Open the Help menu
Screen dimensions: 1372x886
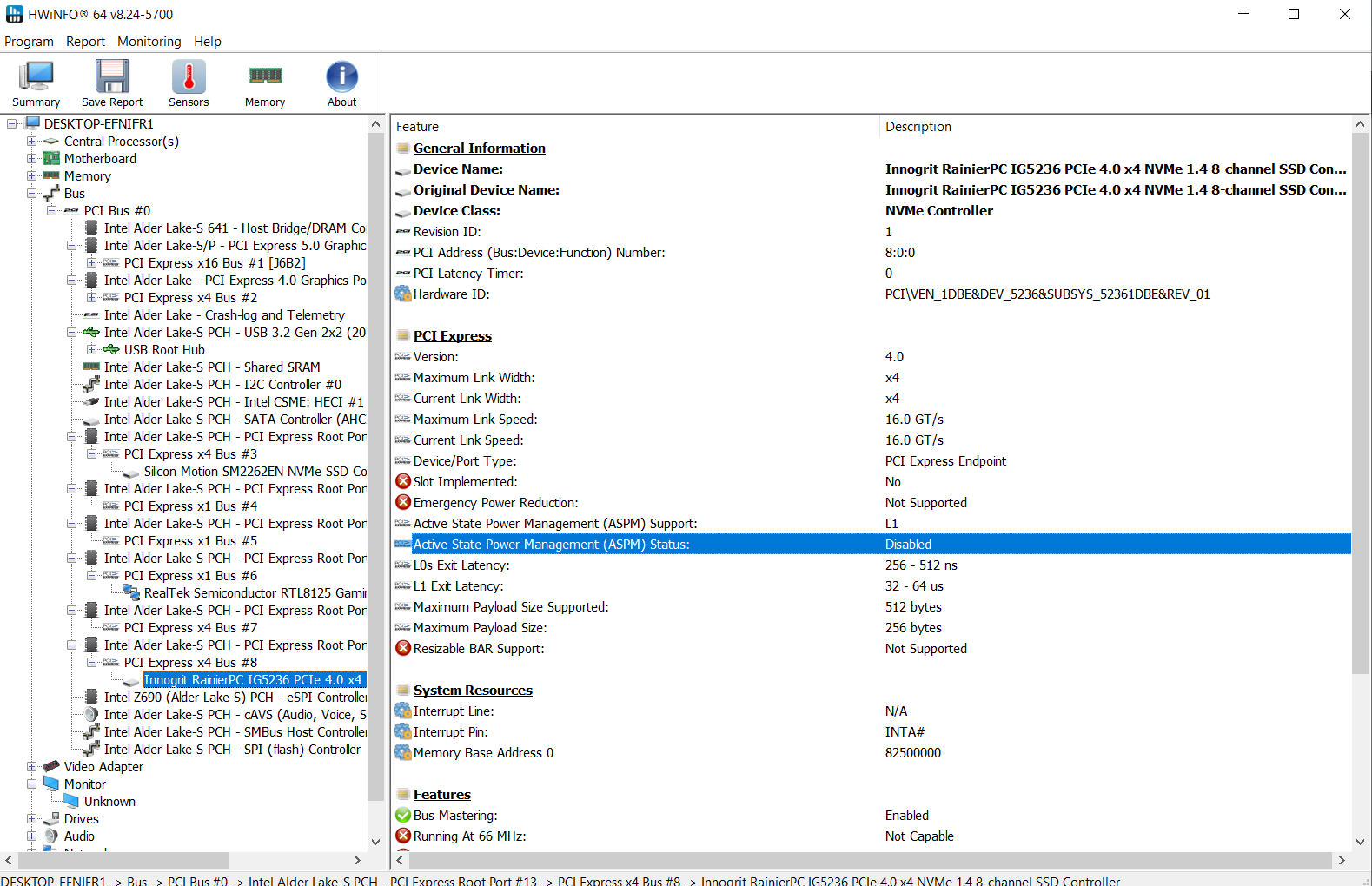tap(208, 41)
